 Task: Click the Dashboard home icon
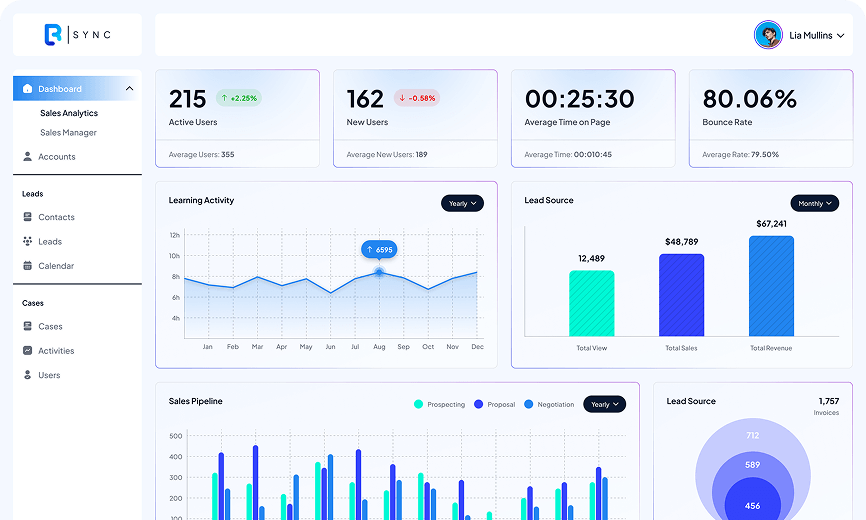coord(27,88)
